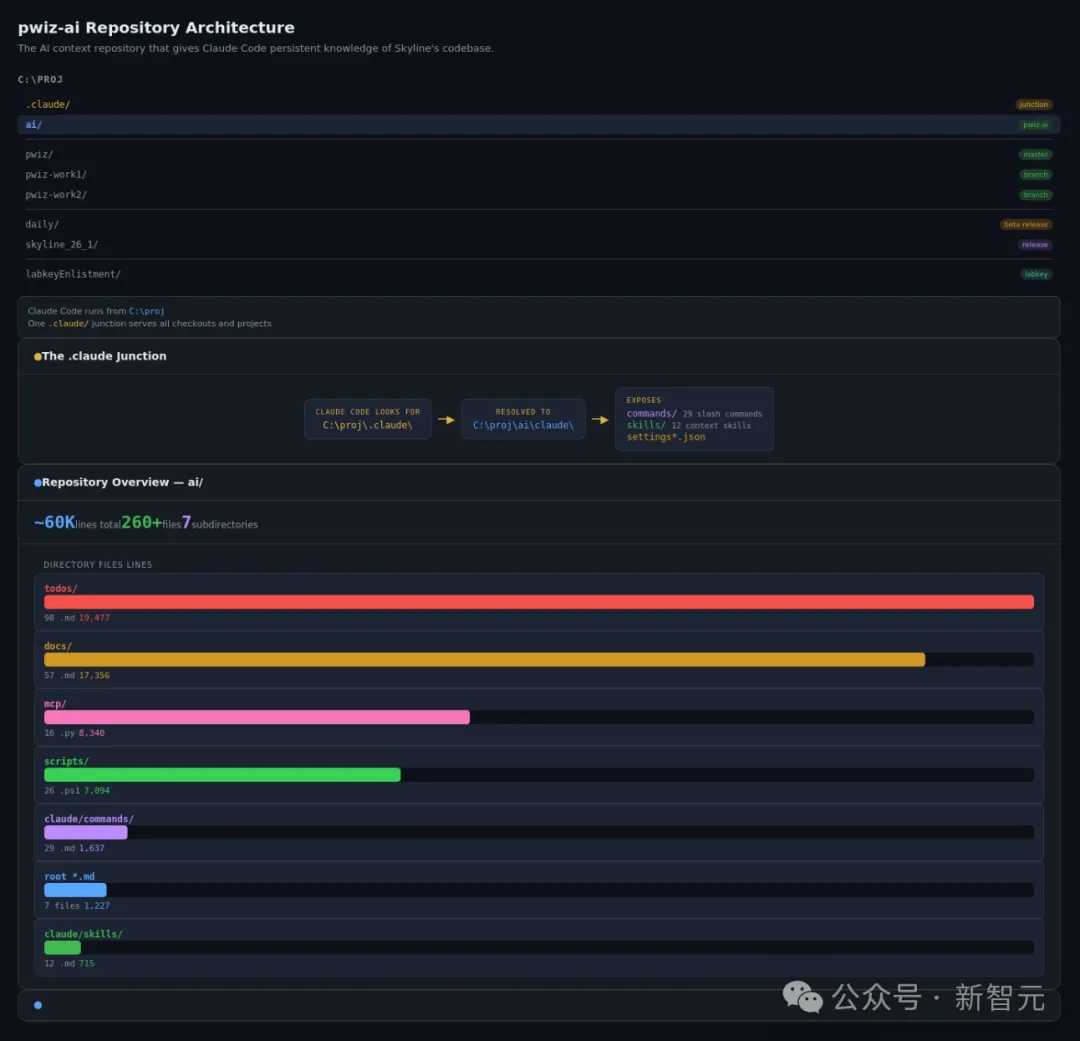This screenshot has height=1041, width=1080.
Task: Select the pwiz-work1/ directory entry
Action: coord(56,175)
